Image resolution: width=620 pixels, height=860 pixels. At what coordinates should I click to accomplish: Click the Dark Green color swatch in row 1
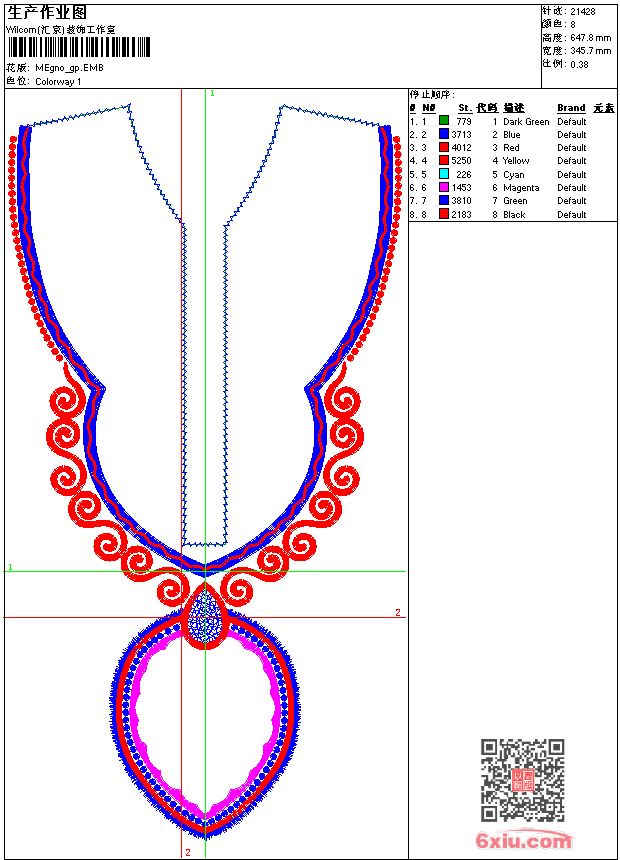[x=444, y=121]
